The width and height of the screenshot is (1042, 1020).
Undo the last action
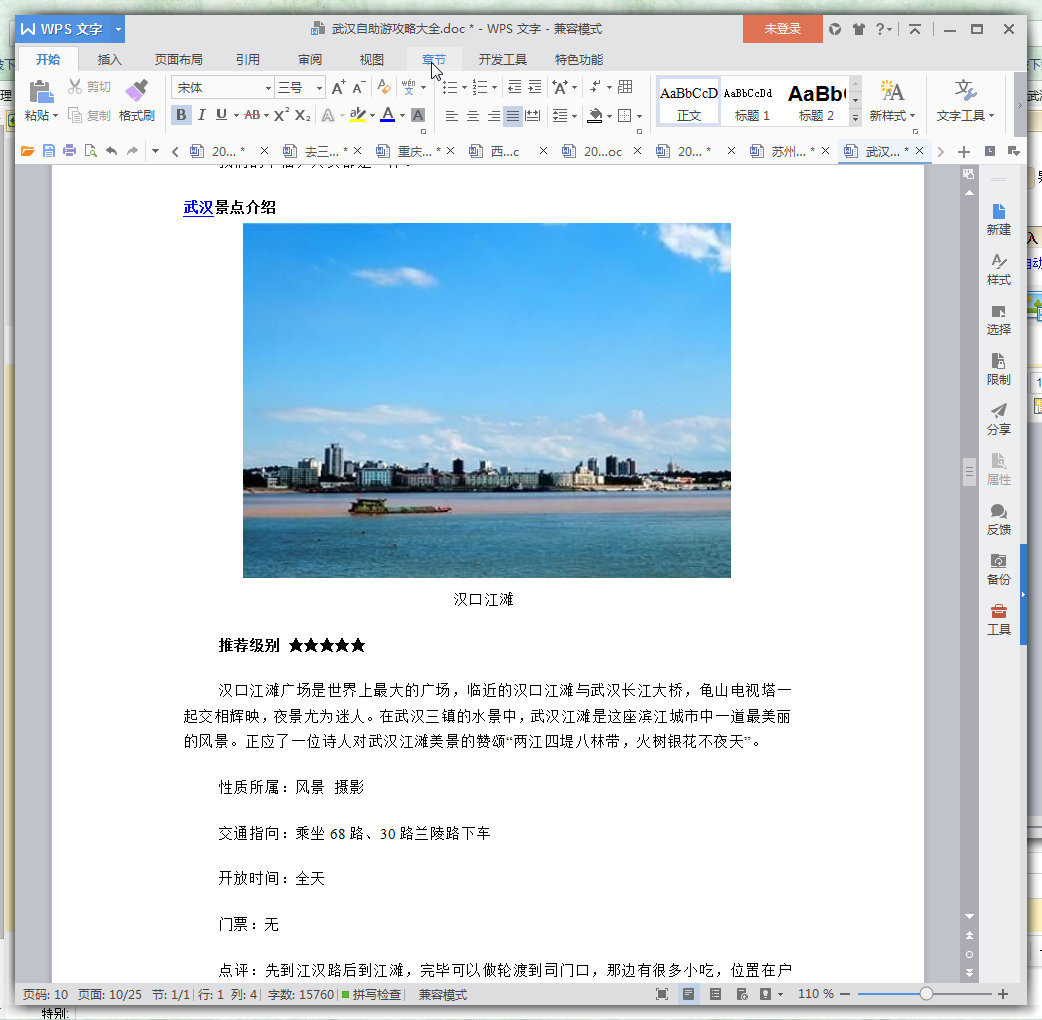tap(112, 151)
